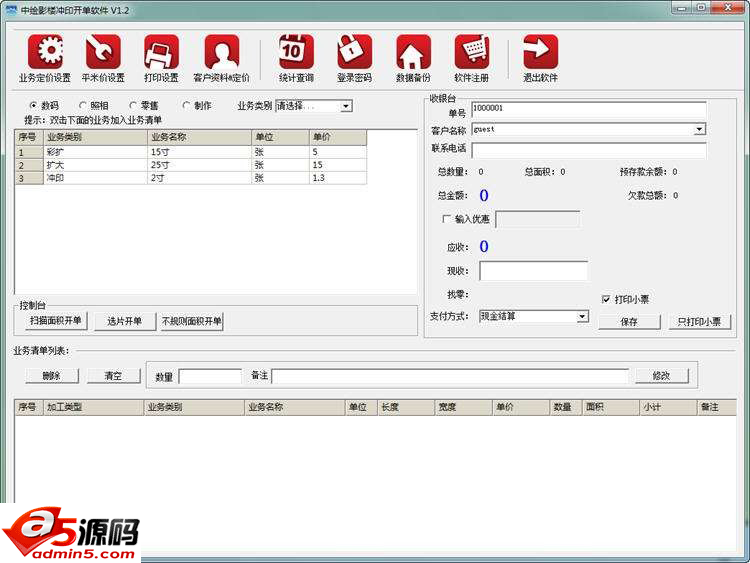Select the 彩扩 15寸 row
The image size is (750, 563).
click(191, 152)
